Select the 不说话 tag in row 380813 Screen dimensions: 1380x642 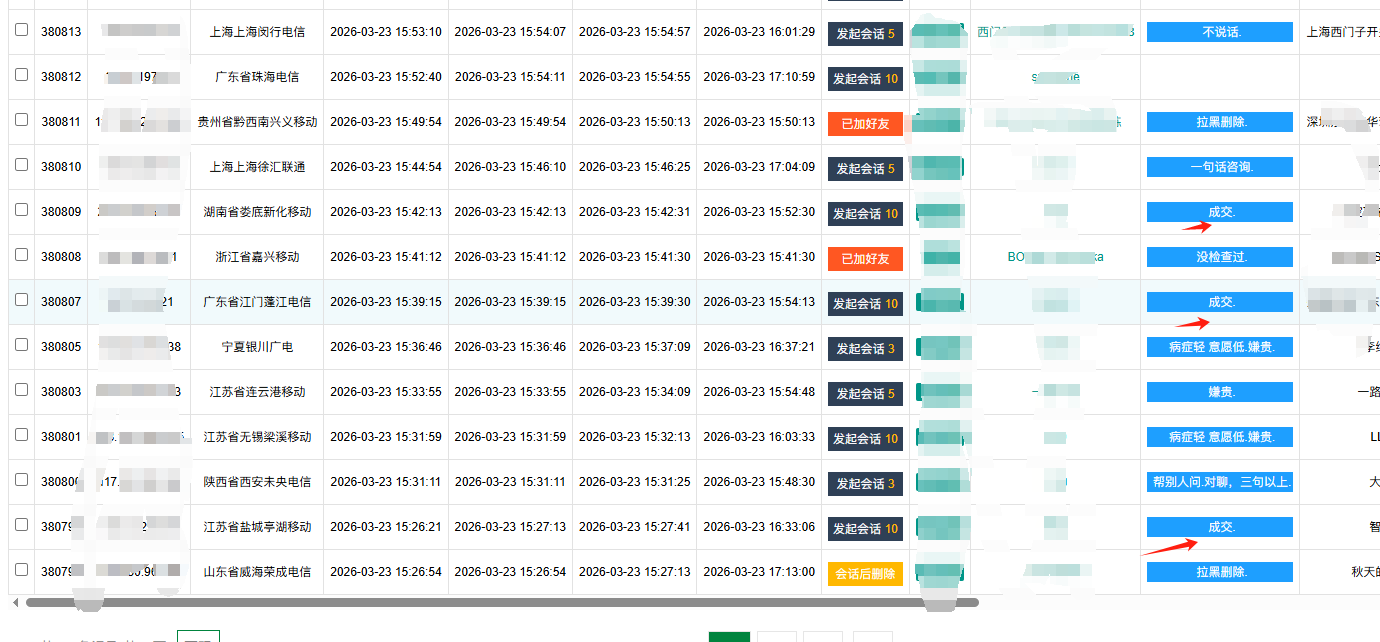pos(1219,32)
